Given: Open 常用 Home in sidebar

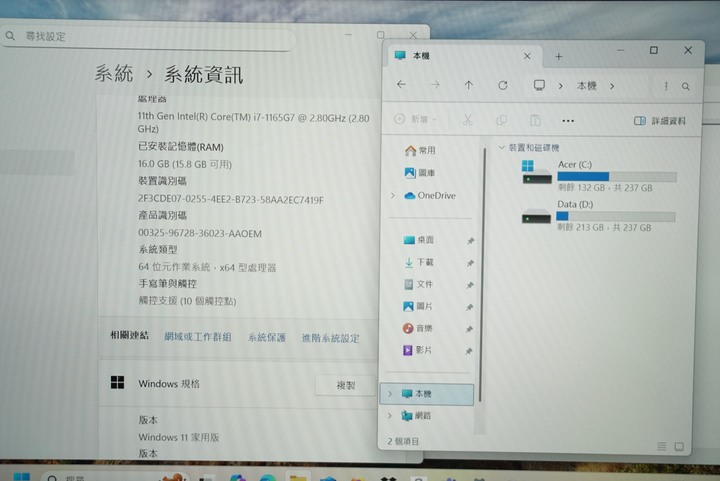Looking at the screenshot, I should (420, 151).
